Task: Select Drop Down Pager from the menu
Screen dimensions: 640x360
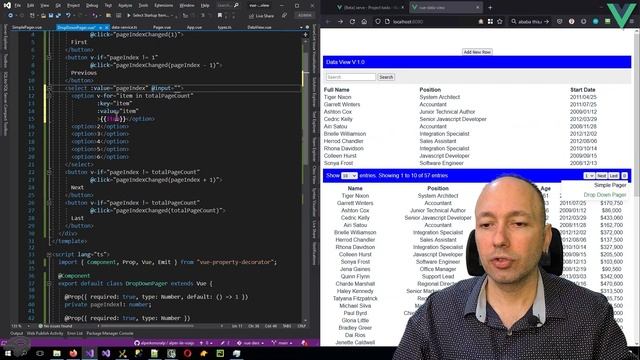Action: (605, 195)
